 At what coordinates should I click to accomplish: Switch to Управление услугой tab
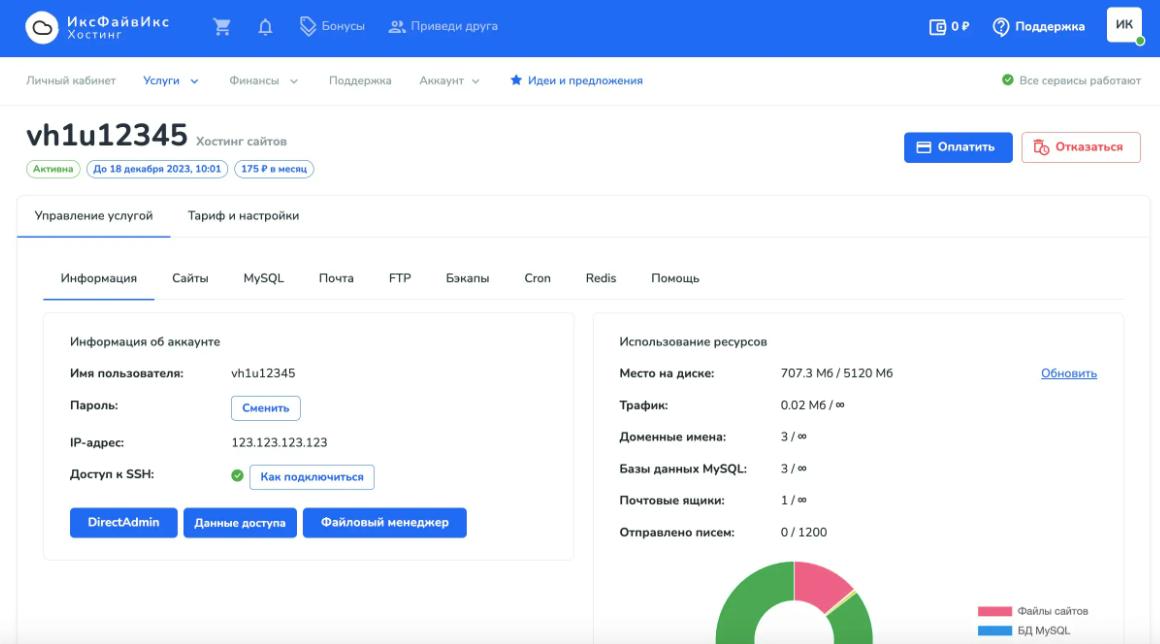[x=94, y=216]
